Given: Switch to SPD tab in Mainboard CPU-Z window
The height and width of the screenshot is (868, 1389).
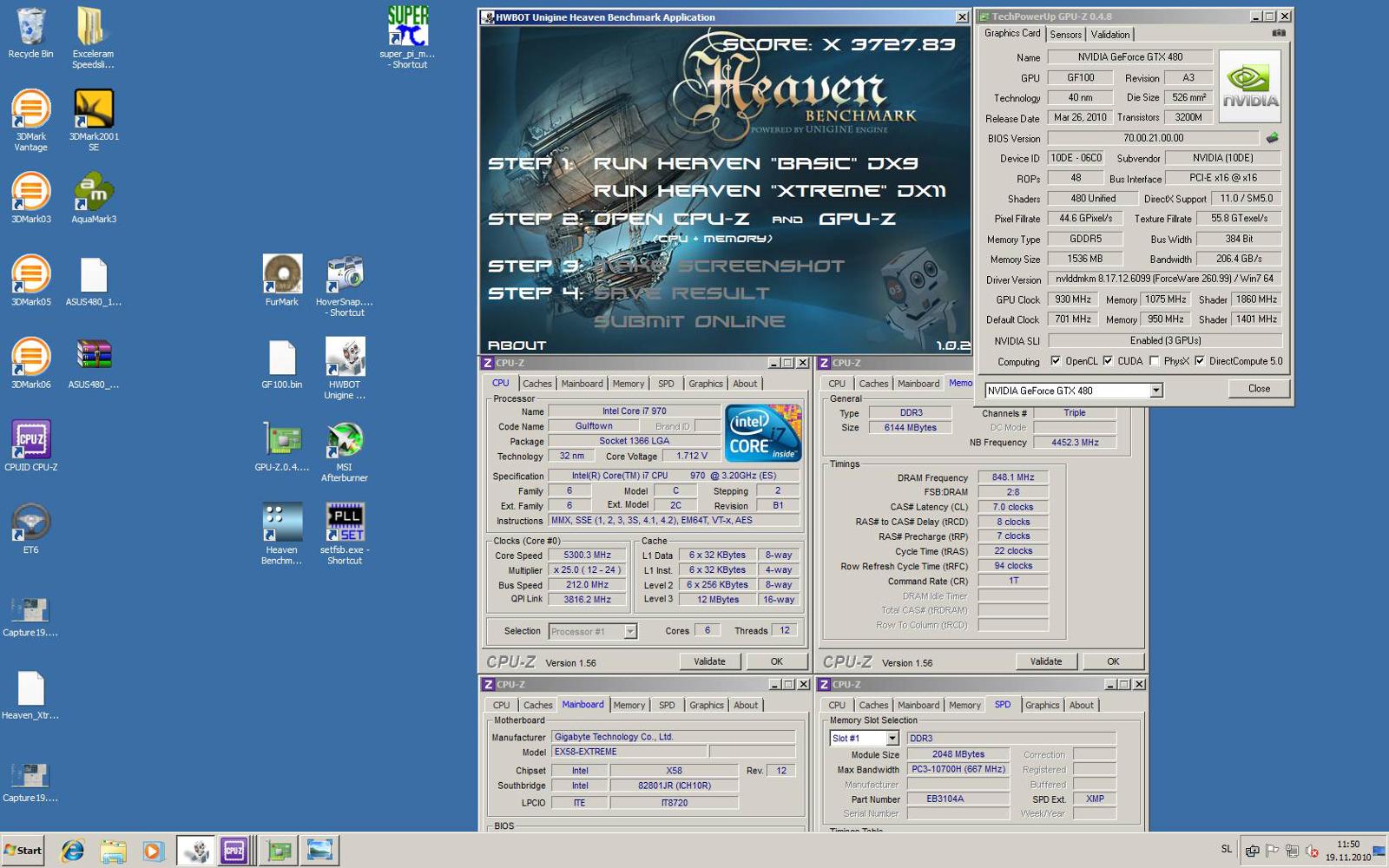Looking at the screenshot, I should point(666,706).
